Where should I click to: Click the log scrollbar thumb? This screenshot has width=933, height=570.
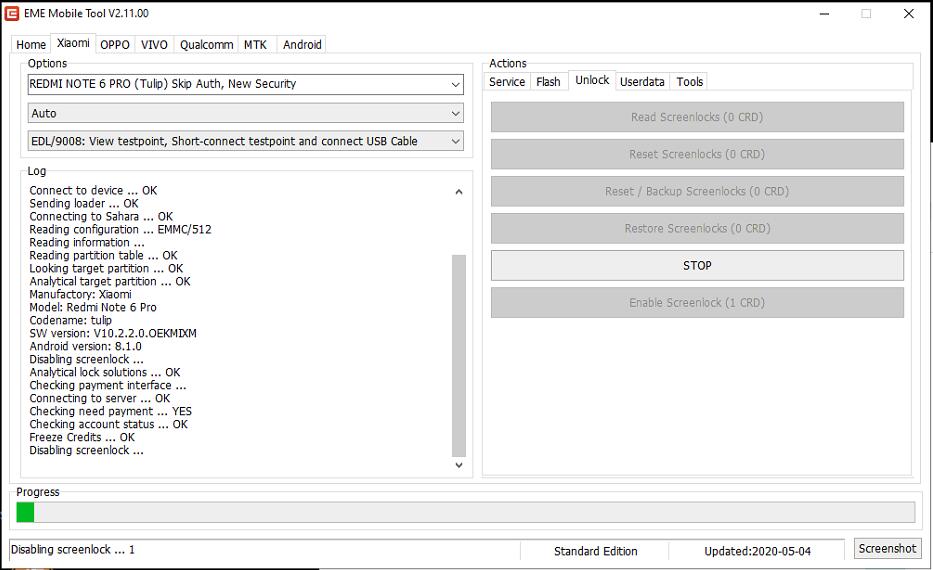(459, 355)
